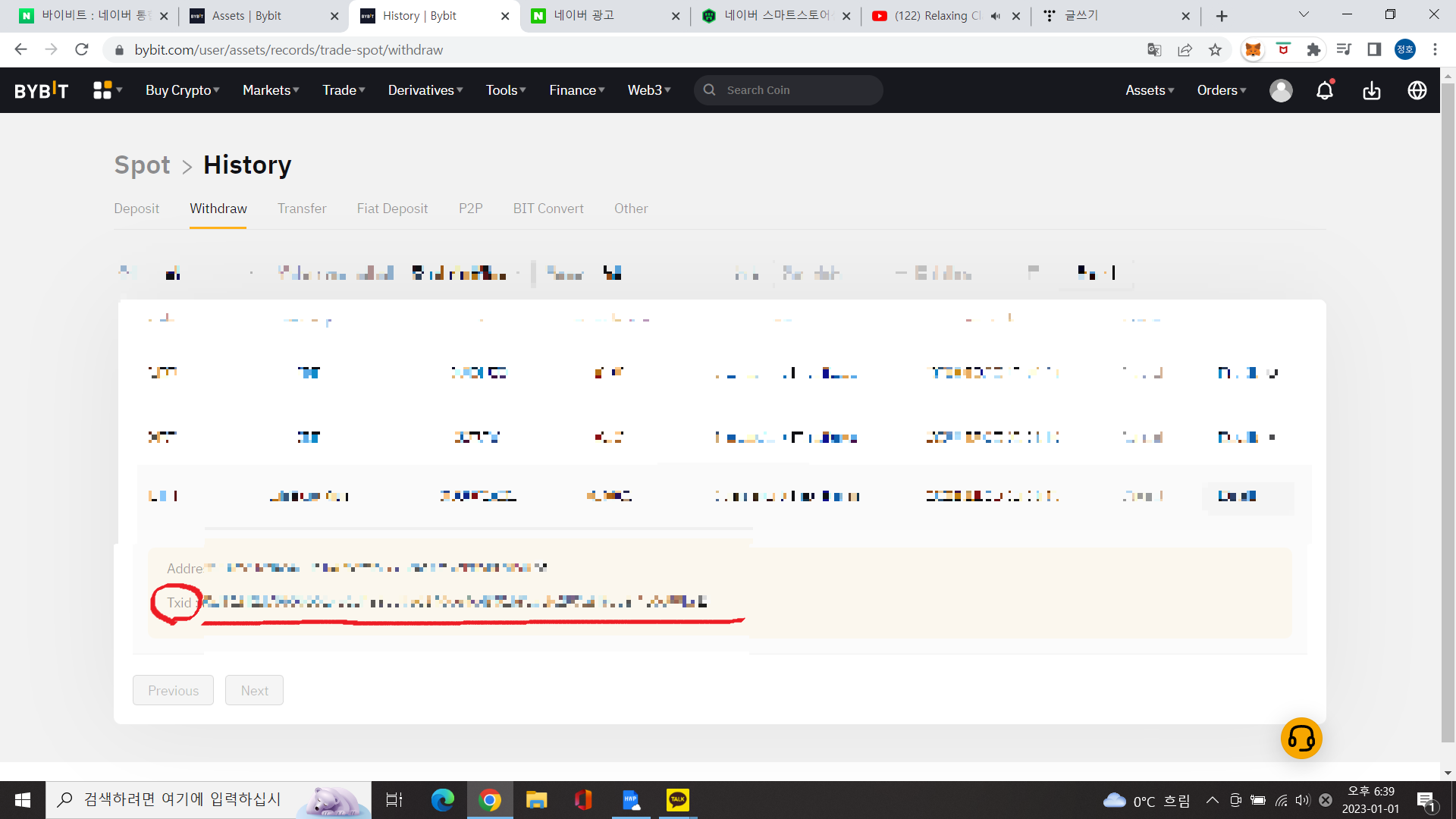1456x819 pixels.
Task: Click the user profile icon
Action: pos(1280,90)
